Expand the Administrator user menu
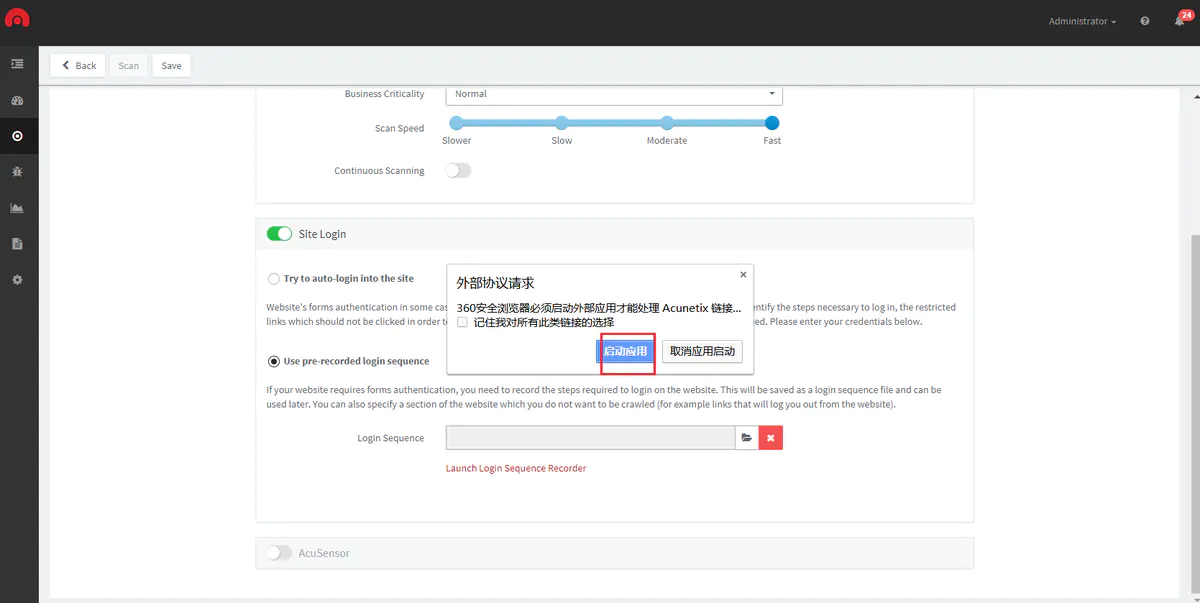Screen dimensions: 1200x603 (1082, 21)
